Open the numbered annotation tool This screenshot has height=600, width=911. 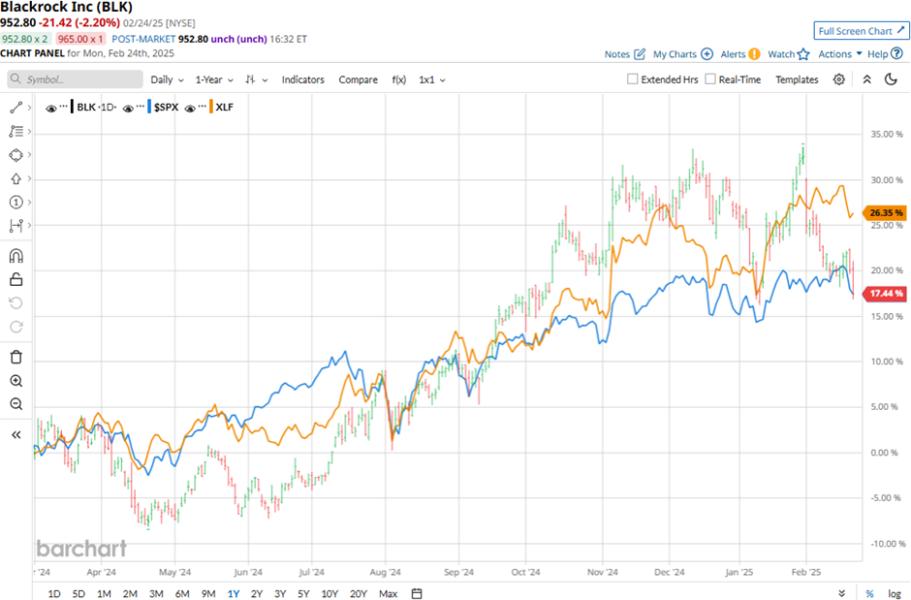(16, 202)
